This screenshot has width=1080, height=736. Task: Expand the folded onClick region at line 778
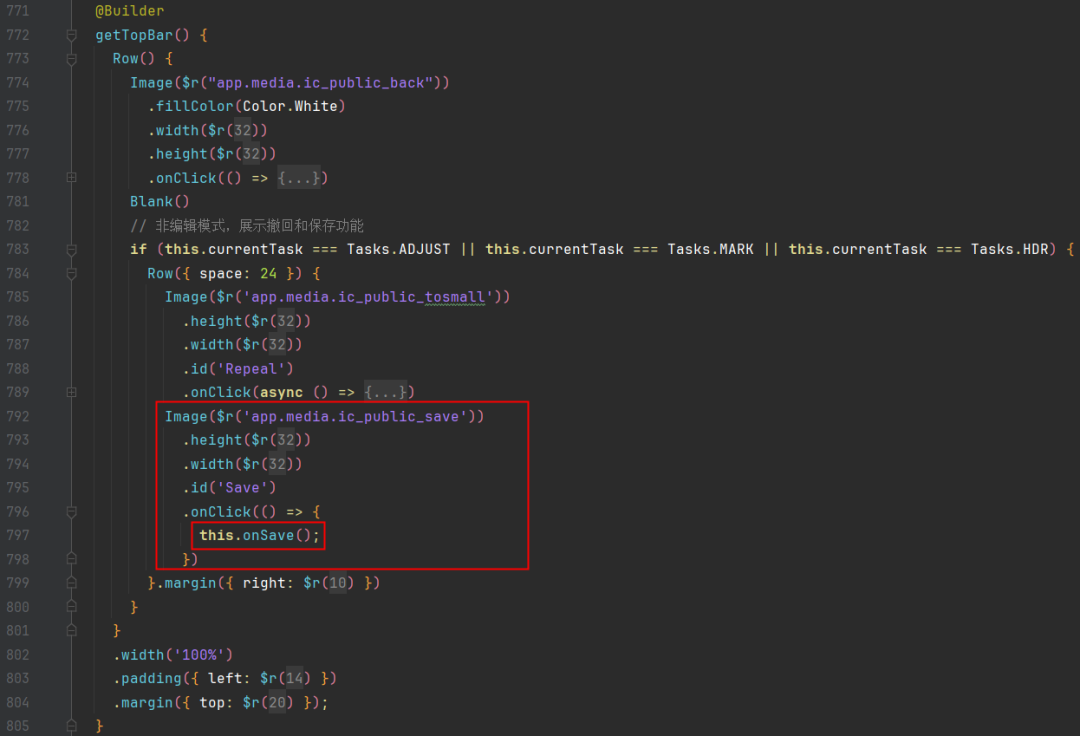point(71,178)
